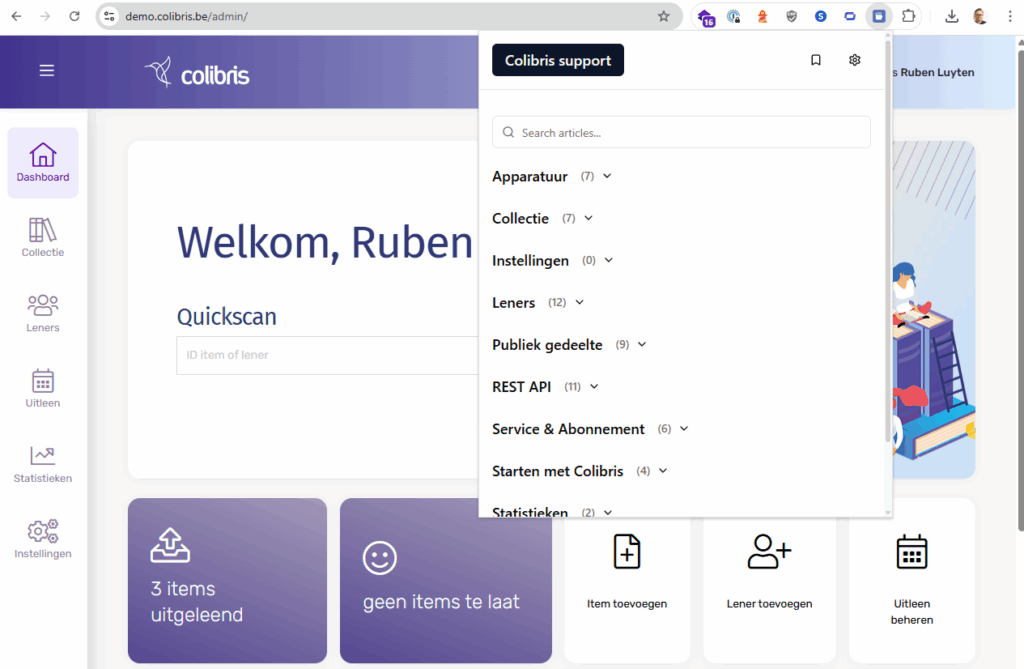Screen dimensions: 1024x669
Task: Expand Publiek gedeelte category chevron
Action: coord(642,345)
